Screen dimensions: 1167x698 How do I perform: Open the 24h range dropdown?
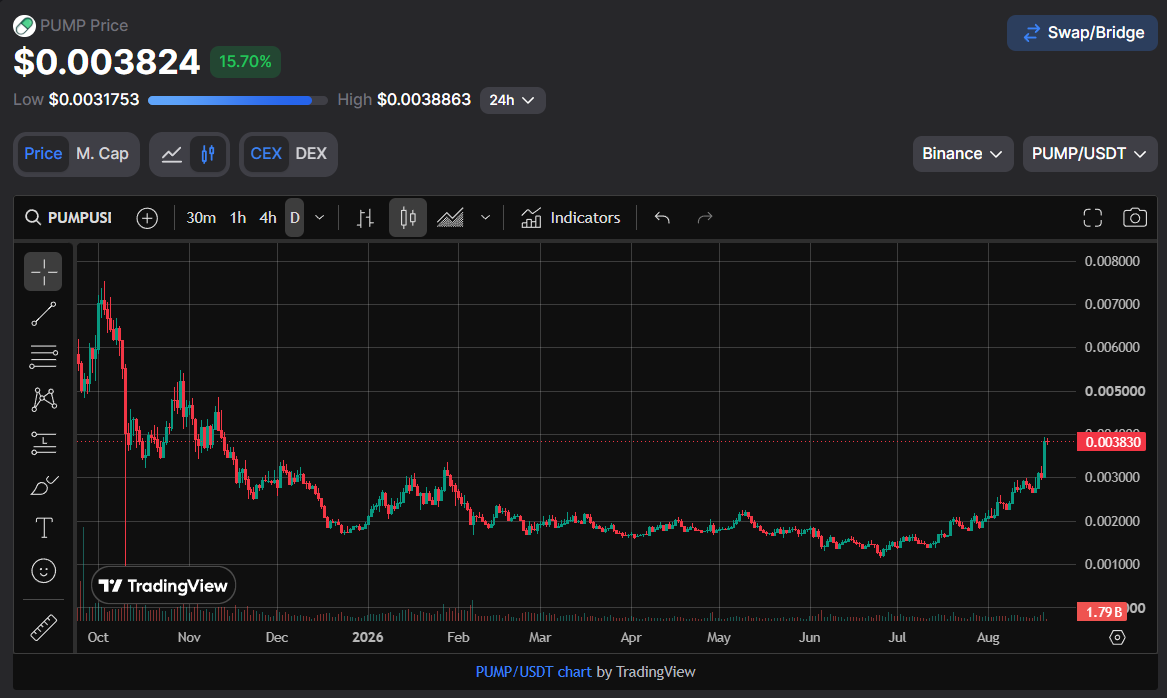point(513,100)
